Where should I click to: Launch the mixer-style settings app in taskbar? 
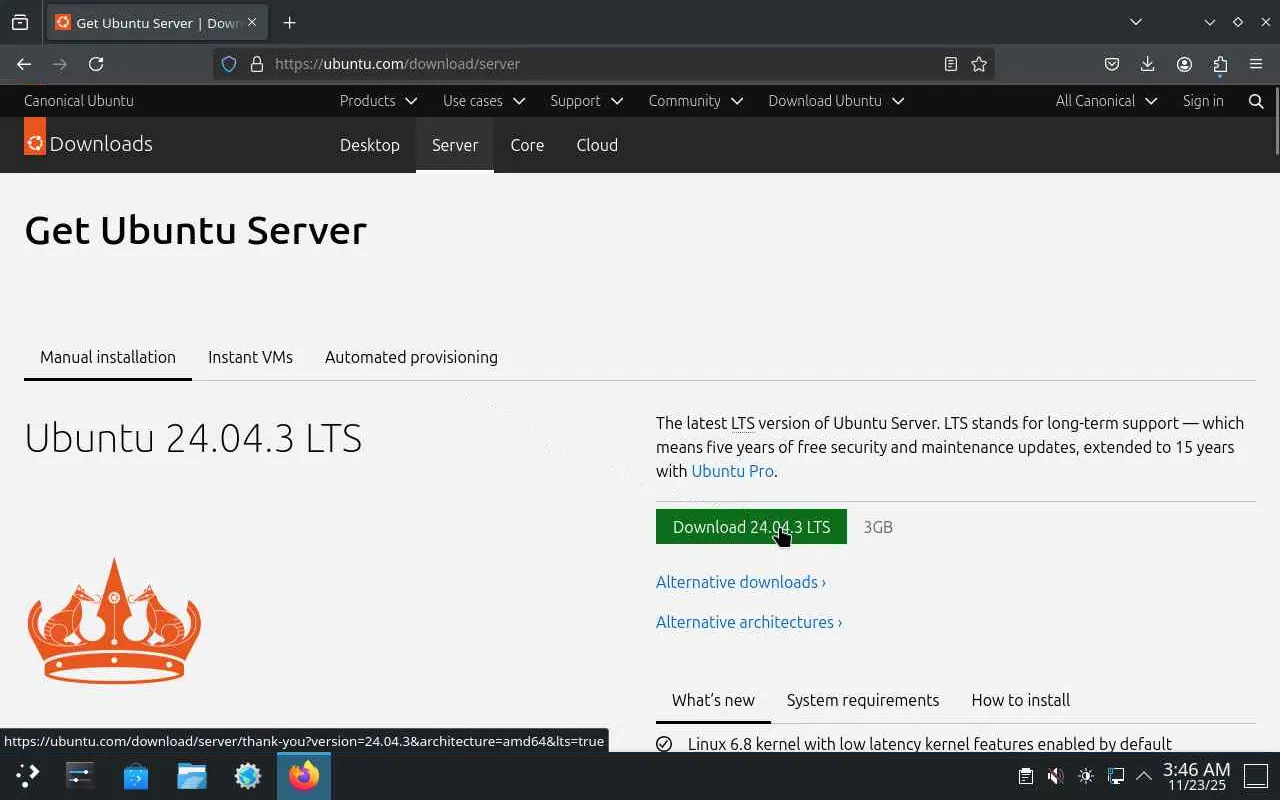coord(80,775)
